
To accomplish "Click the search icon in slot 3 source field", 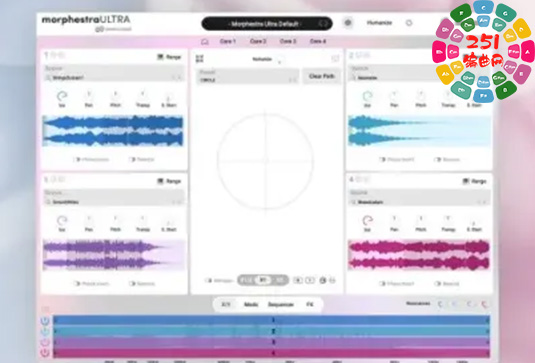I will [48, 202].
